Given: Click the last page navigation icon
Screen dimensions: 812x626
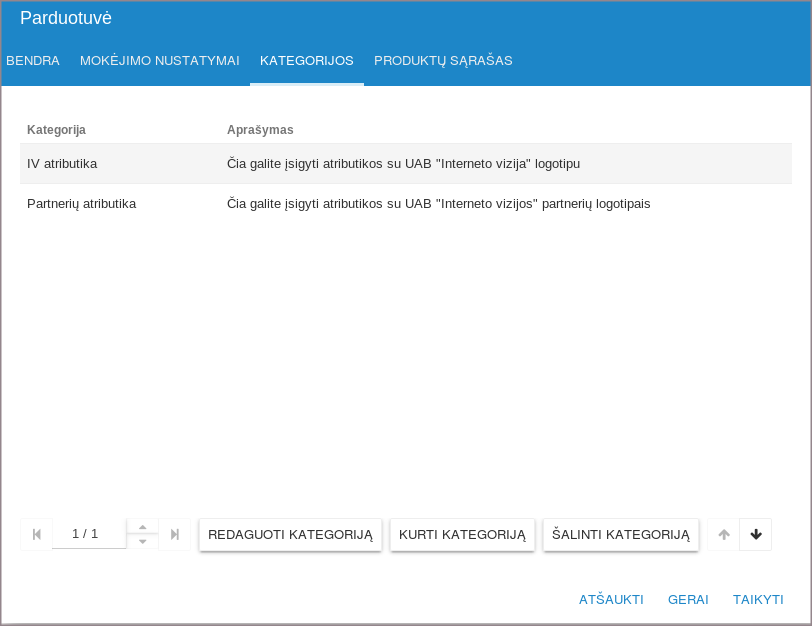Looking at the screenshot, I should click(x=175, y=534).
